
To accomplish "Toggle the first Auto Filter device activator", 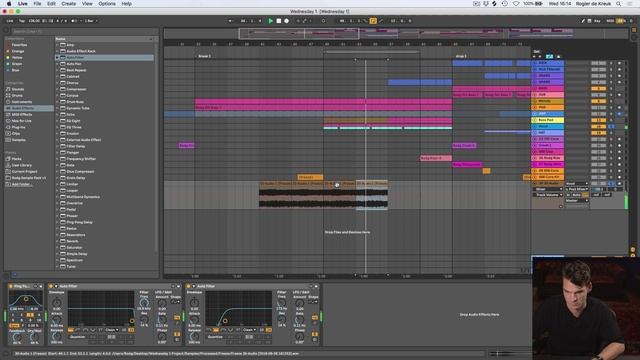I will click(51, 287).
